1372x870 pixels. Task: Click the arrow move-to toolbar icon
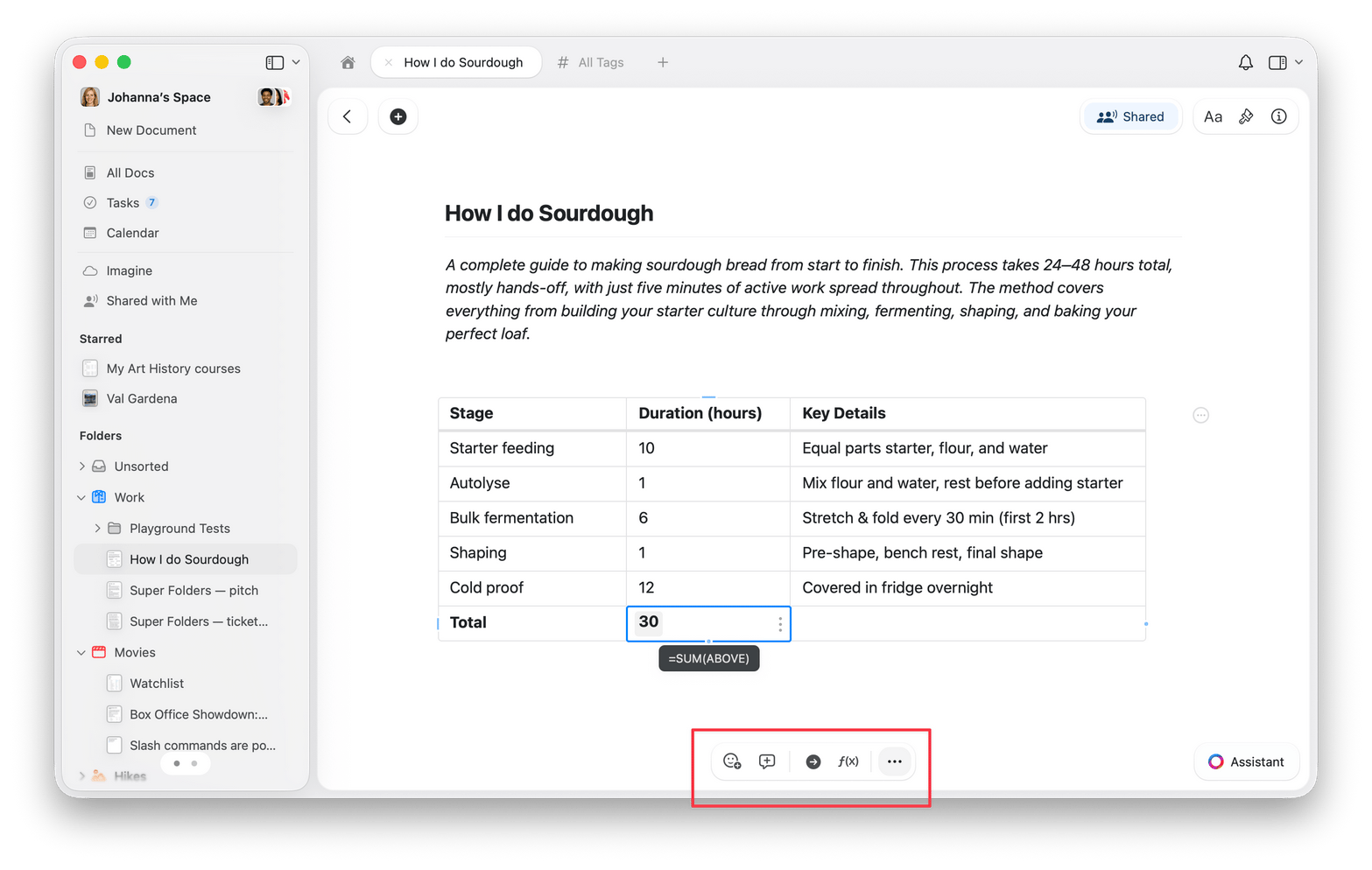pyautogui.click(x=813, y=762)
